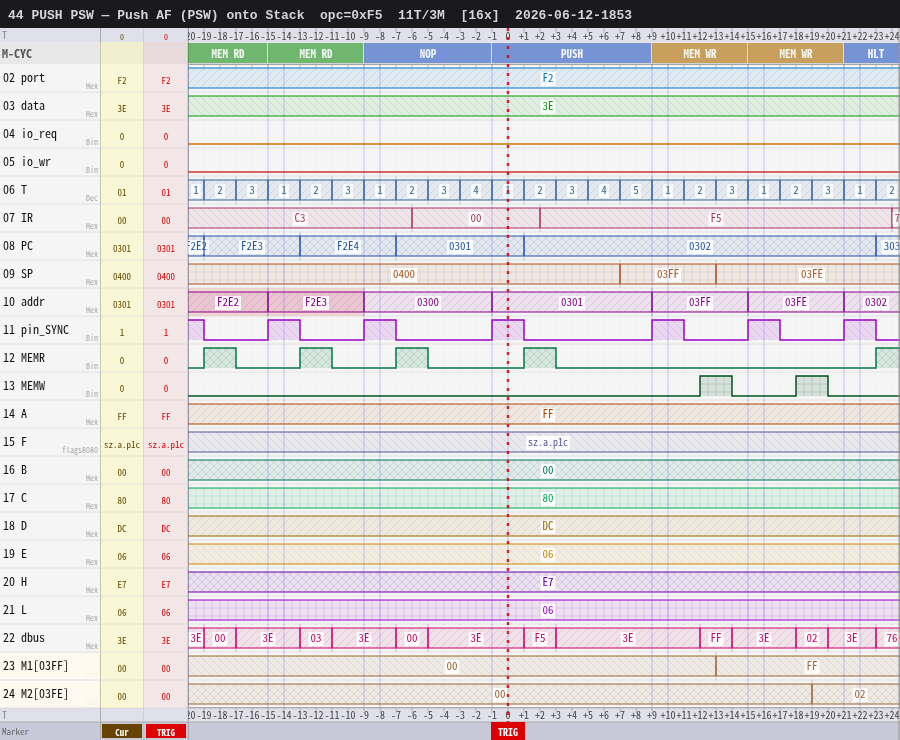Select the PUSH machine cycle segment
This screenshot has height=740, width=900.
click(572, 53)
